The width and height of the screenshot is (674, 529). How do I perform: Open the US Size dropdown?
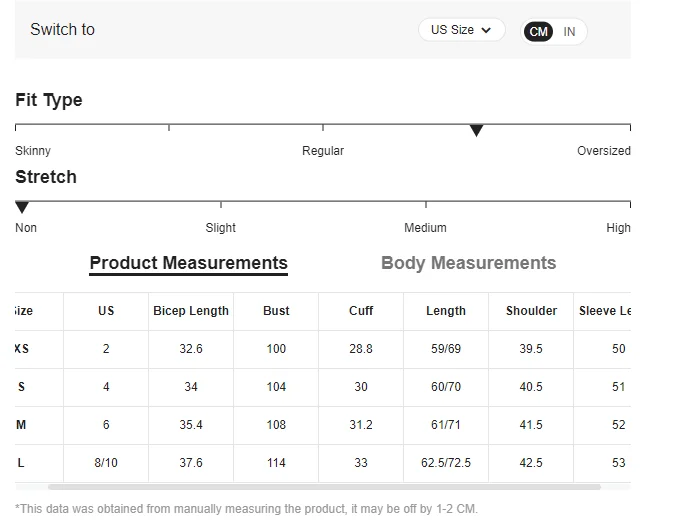tap(461, 30)
